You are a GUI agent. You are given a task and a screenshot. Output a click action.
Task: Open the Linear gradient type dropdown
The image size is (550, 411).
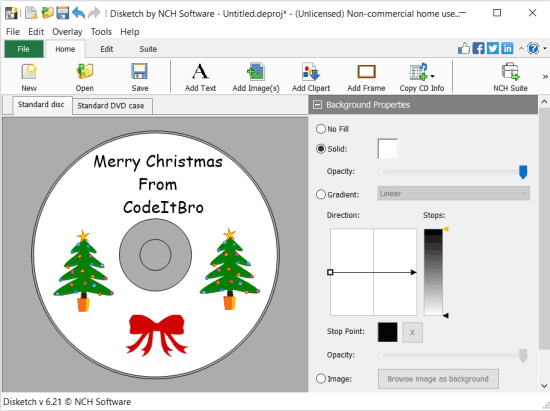[454, 194]
